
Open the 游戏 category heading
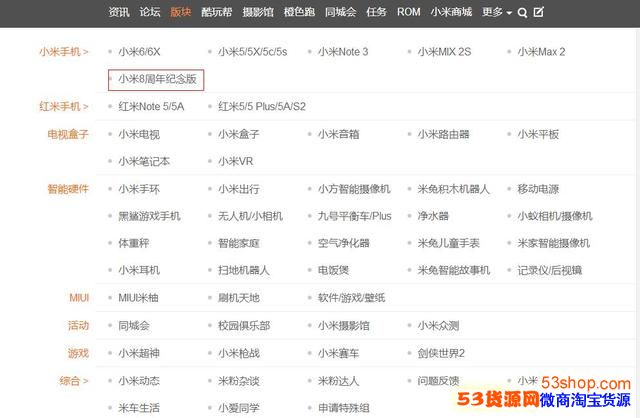[78, 353]
